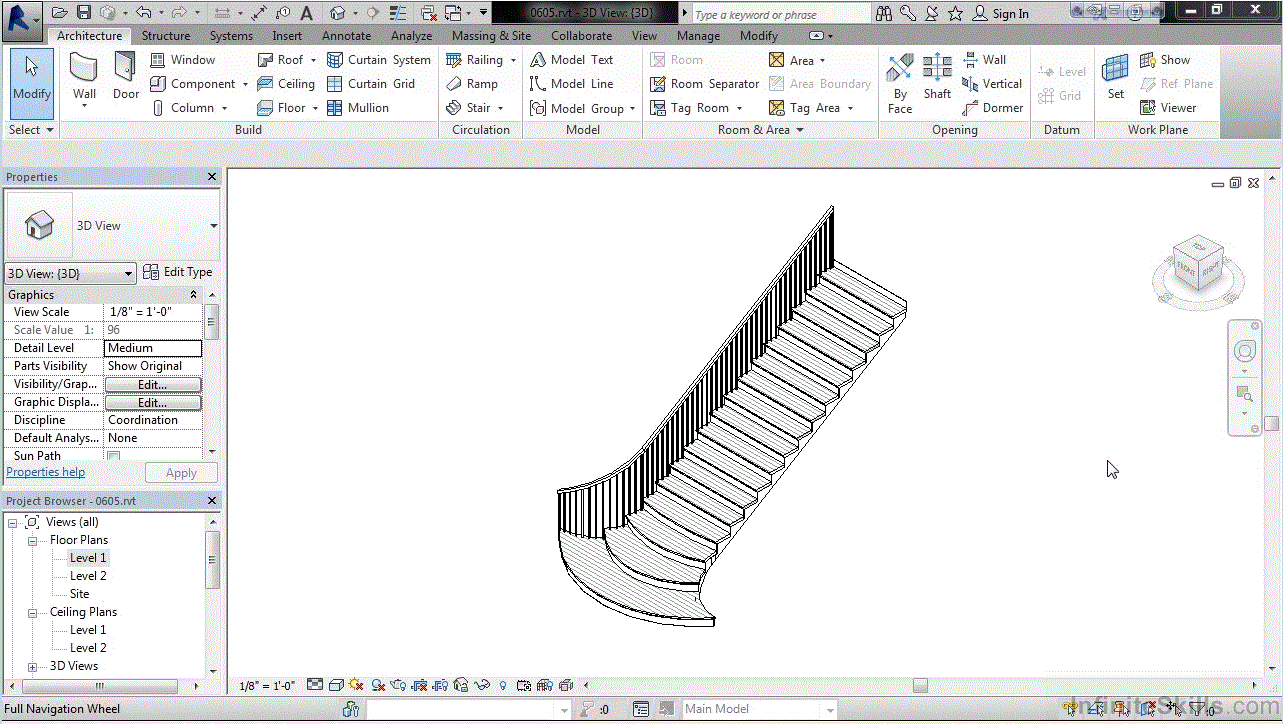The height and width of the screenshot is (724, 1283).
Task: Click the Vertical opening tool
Action: coord(992,84)
